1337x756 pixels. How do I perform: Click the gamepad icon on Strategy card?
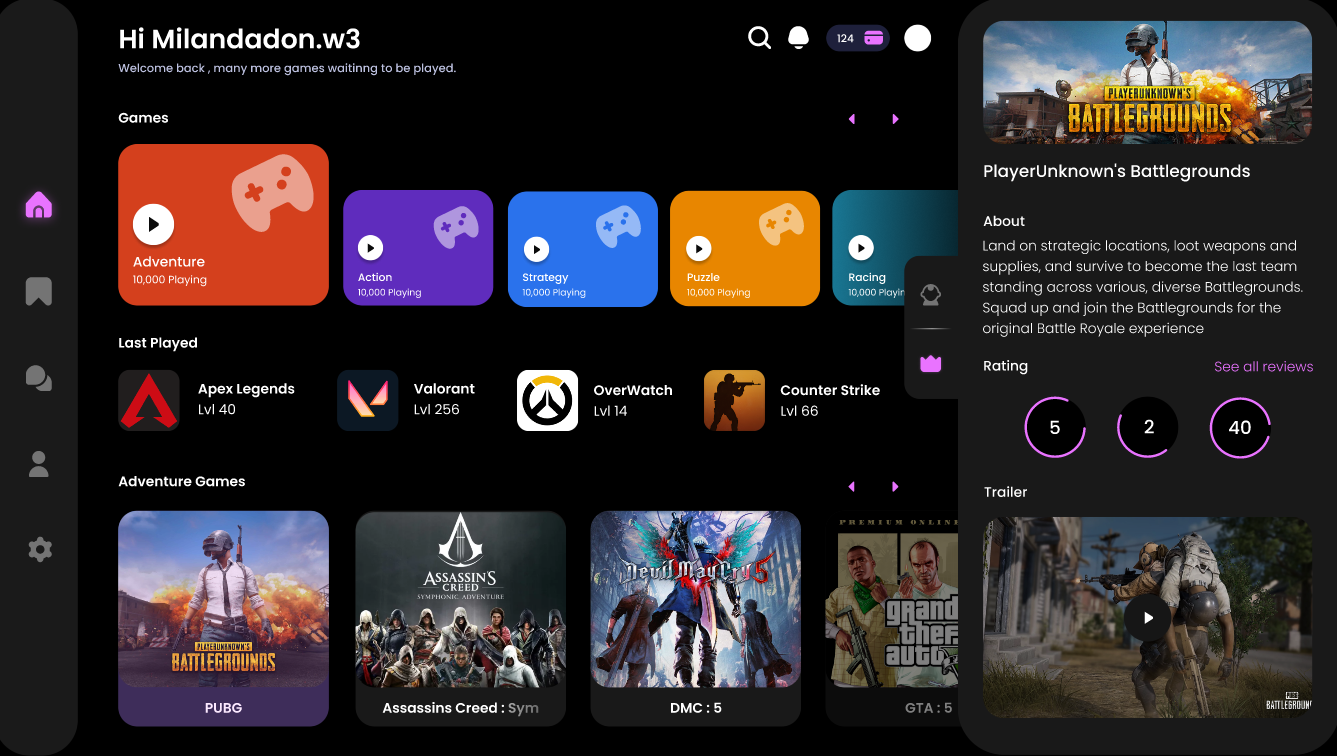(619, 226)
